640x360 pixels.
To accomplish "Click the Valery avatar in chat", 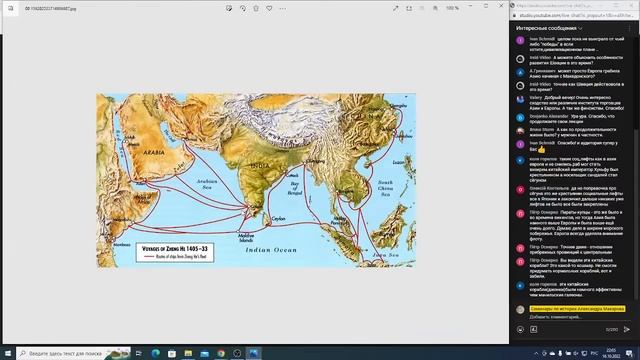I will [x=520, y=100].
